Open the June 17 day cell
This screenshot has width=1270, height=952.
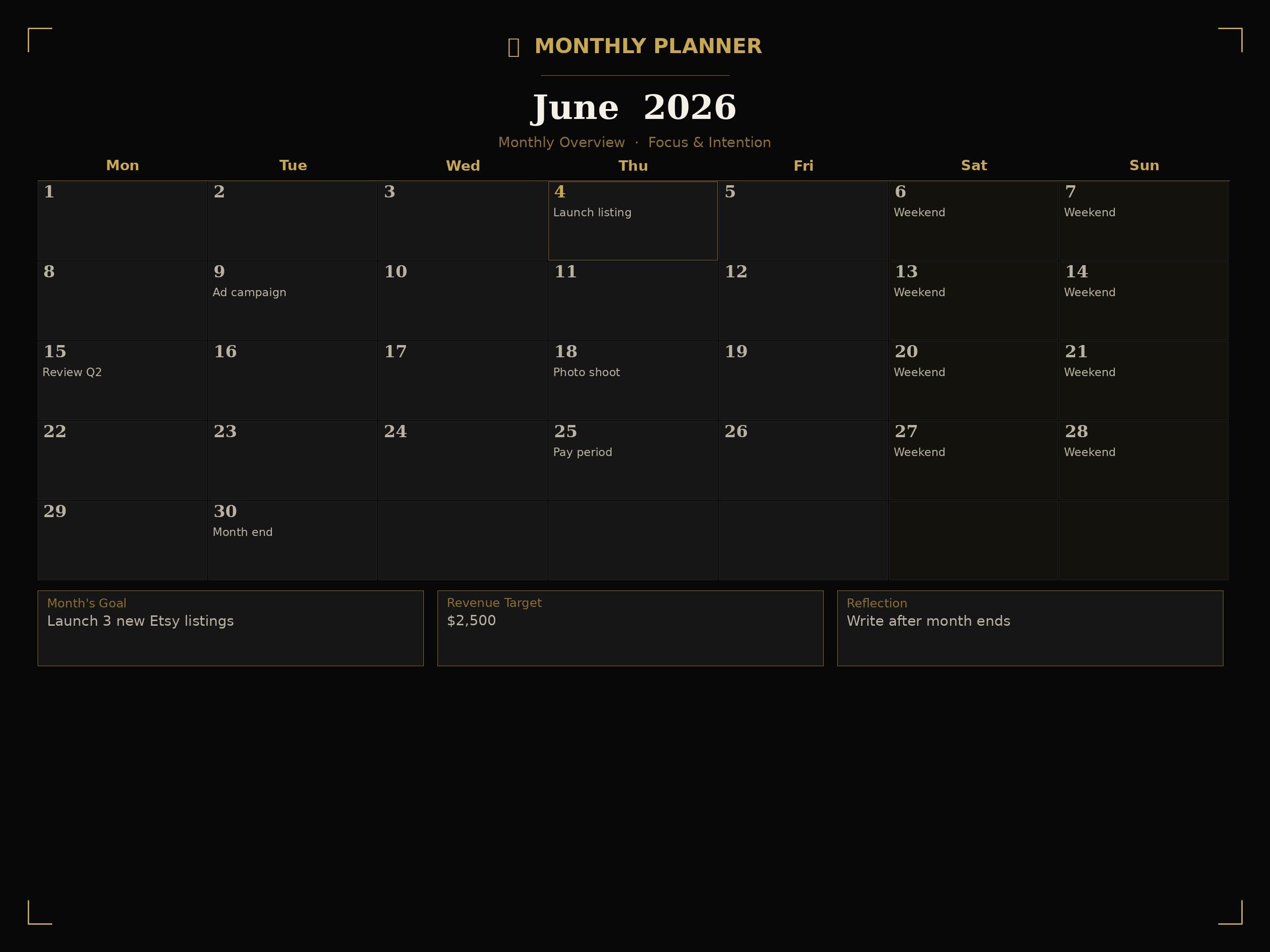point(463,381)
